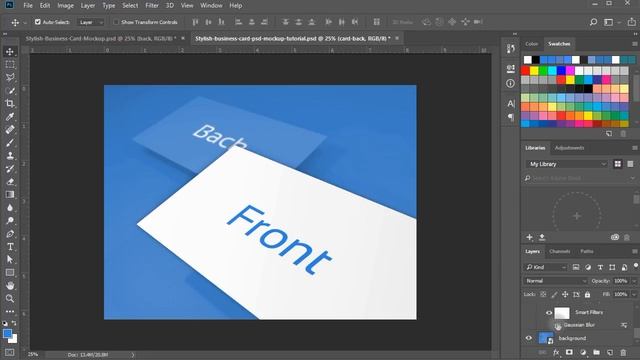
Task: Select the Zoom tool
Action: pyautogui.click(x=10, y=299)
